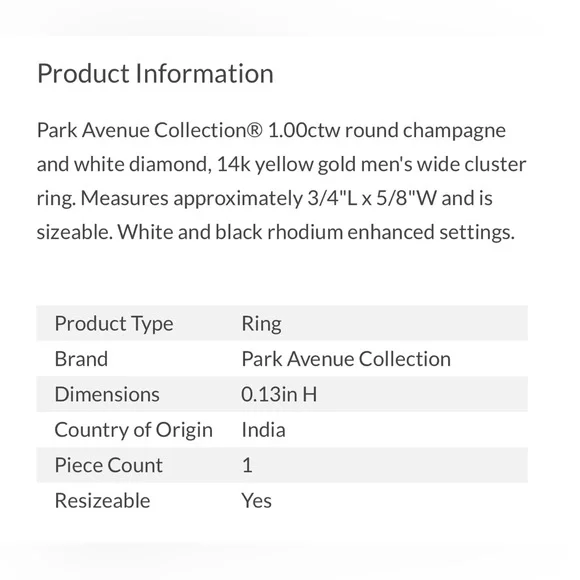Click the Product Information heading
Image resolution: width=580 pixels, height=580 pixels.
pos(155,73)
